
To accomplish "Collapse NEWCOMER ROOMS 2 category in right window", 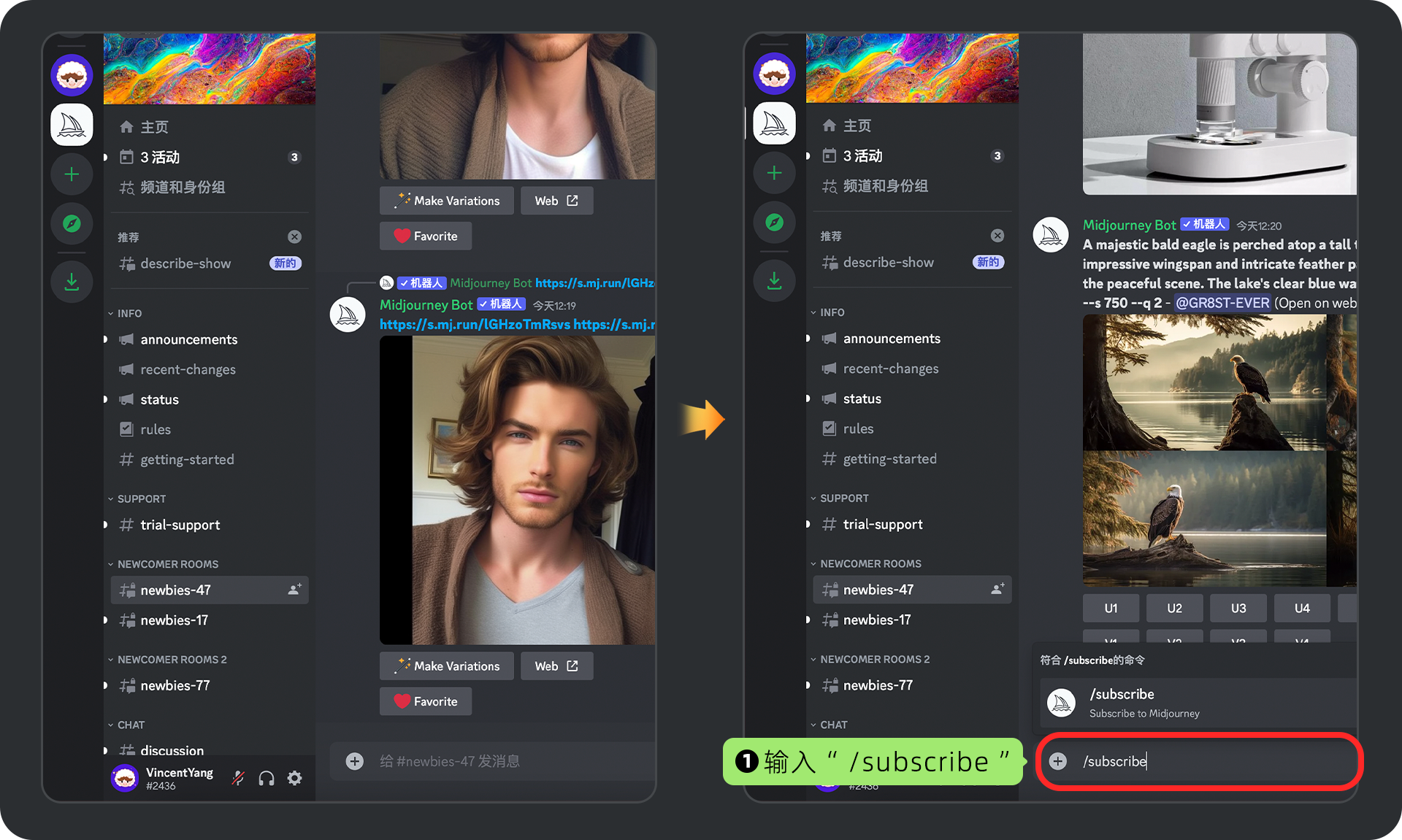I will coord(870,659).
